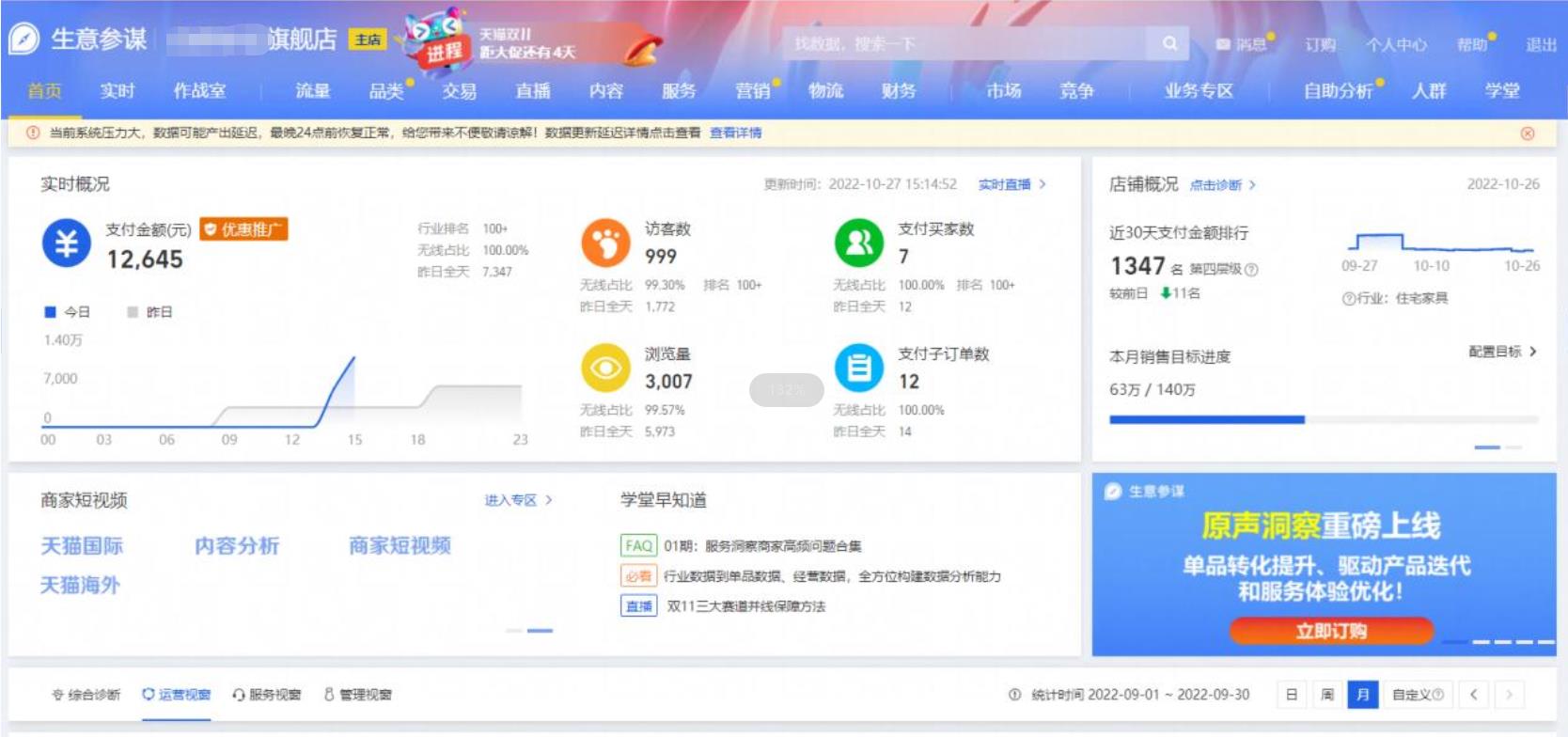Viewport: 1568px width, 737px height.
Task: Click the 立即订购 button
Action: [x=1331, y=631]
